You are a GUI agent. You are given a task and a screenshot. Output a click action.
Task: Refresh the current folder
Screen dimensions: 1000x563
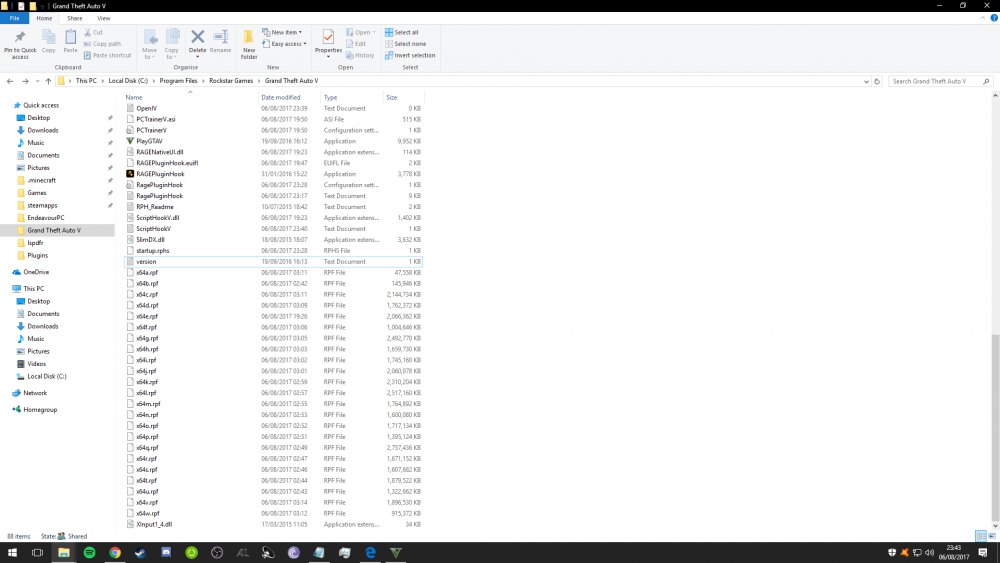tap(877, 82)
